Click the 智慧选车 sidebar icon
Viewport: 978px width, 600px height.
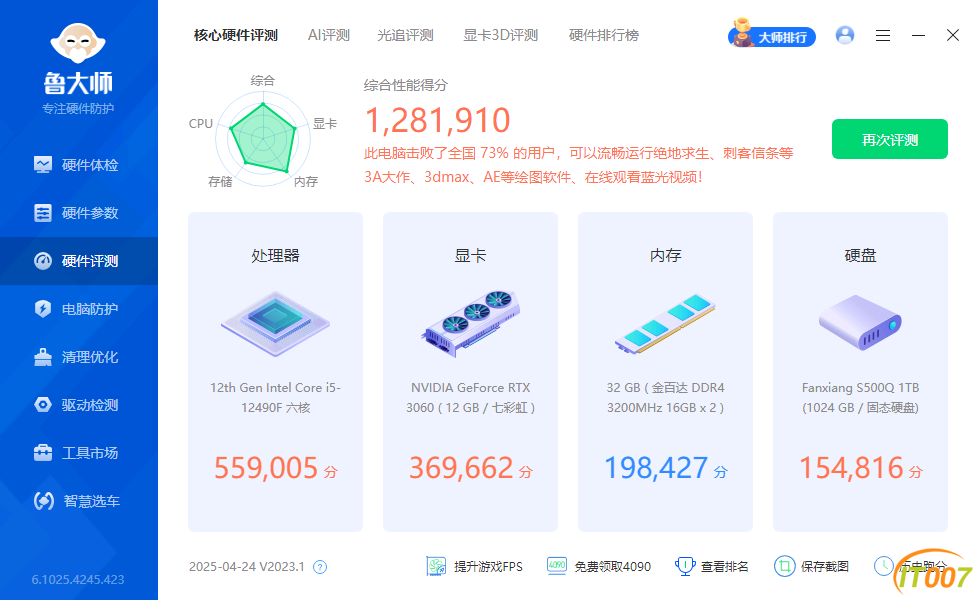(44, 501)
